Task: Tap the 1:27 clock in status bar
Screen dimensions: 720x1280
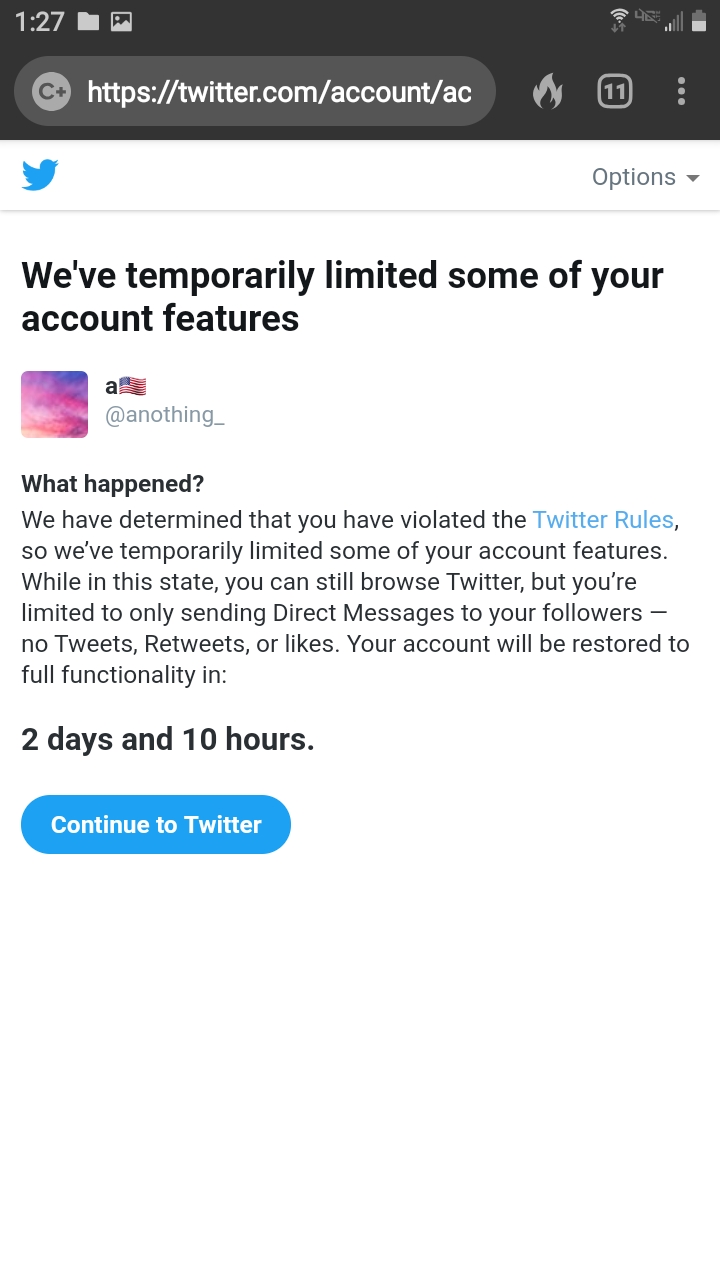Action: tap(39, 21)
